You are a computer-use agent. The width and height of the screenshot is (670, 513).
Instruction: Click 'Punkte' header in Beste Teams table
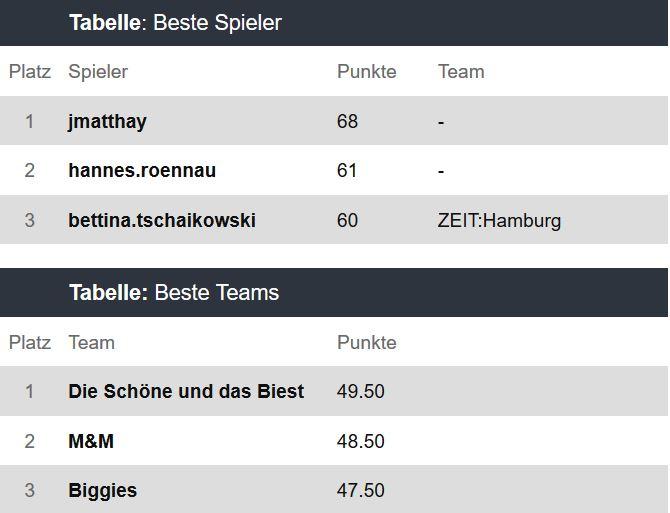tap(366, 342)
